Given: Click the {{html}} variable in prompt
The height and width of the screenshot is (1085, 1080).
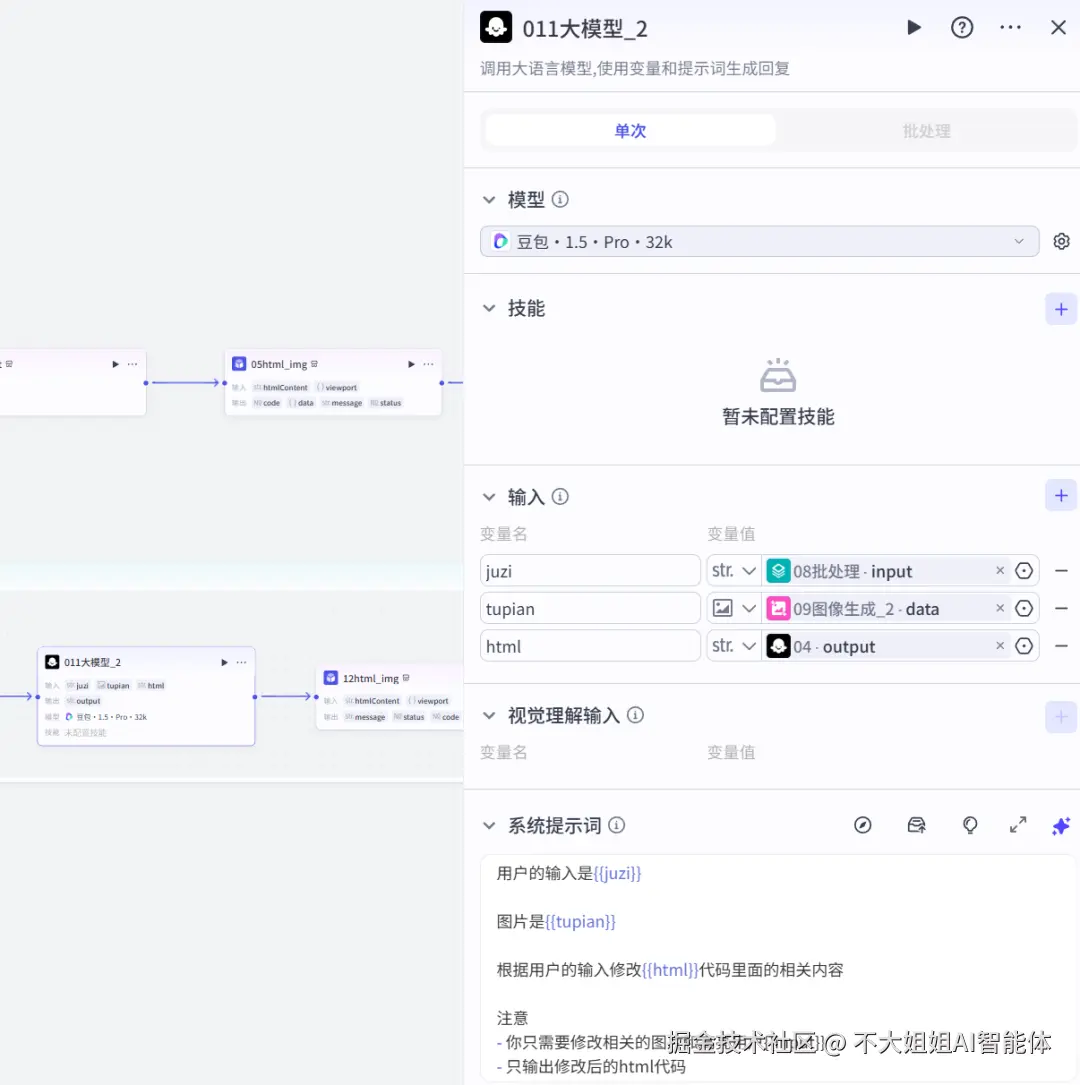Looking at the screenshot, I should click(x=670, y=970).
